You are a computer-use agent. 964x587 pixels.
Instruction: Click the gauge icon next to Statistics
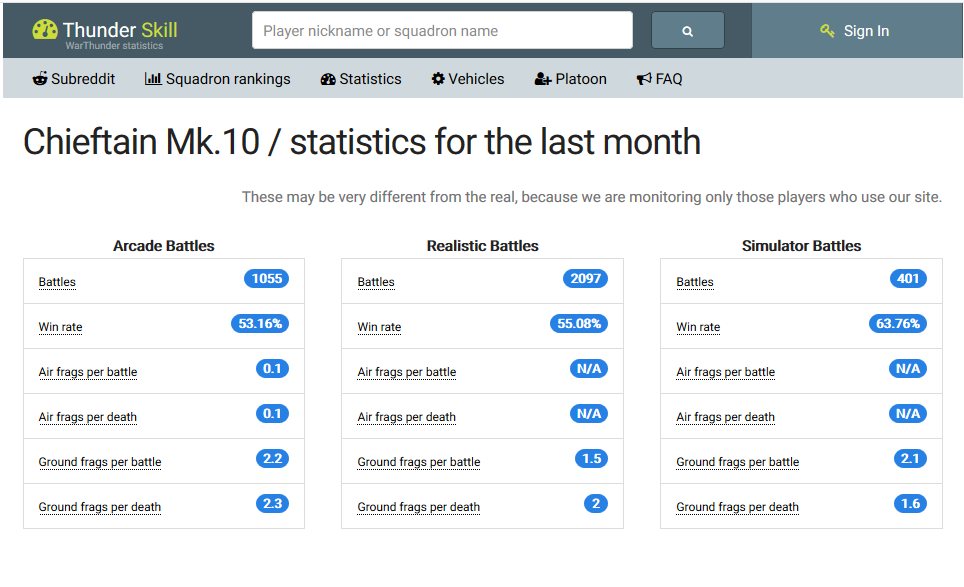pos(328,79)
